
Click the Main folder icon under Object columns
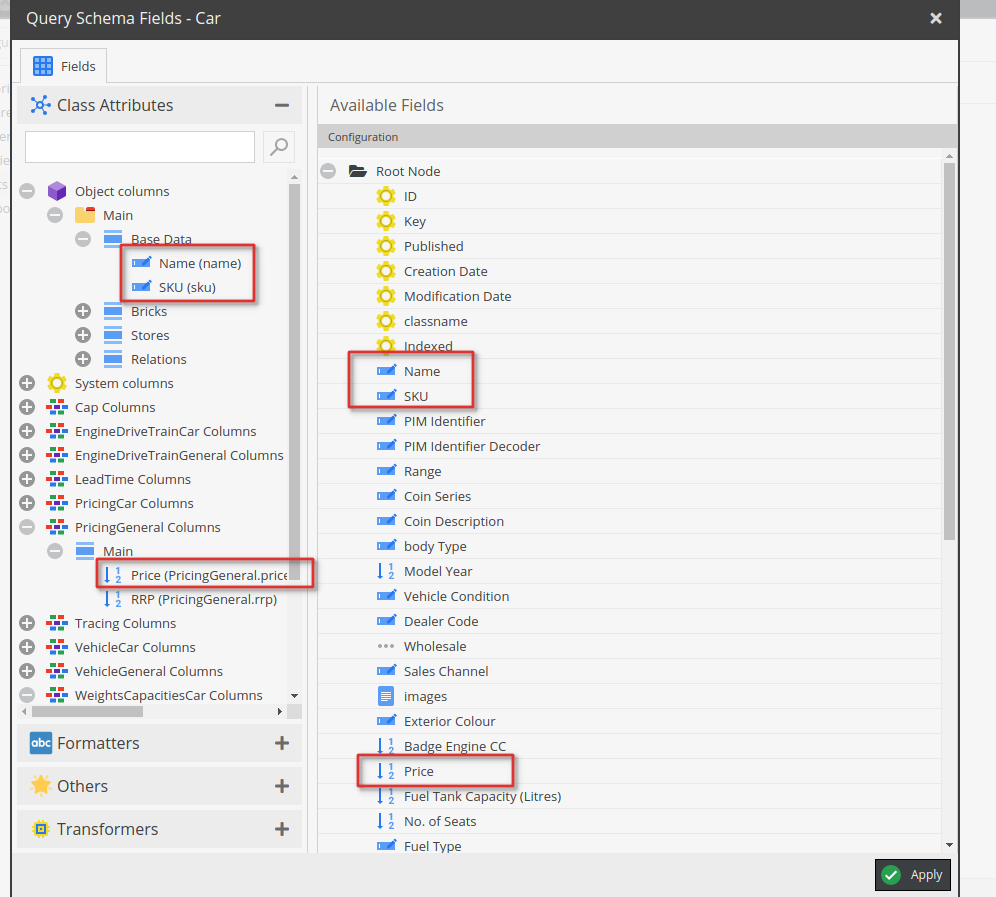tap(84, 215)
